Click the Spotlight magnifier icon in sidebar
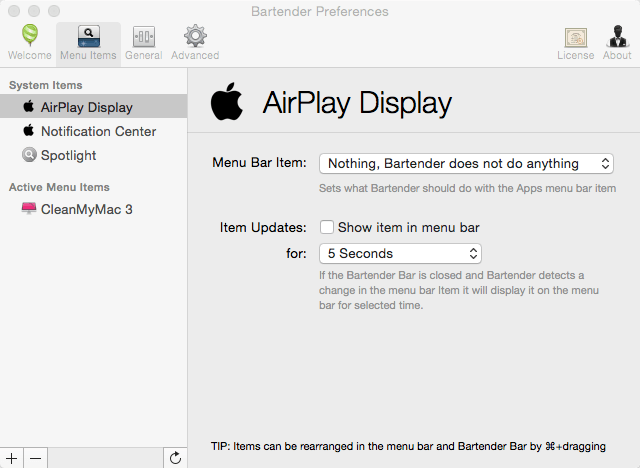 click(x=29, y=155)
